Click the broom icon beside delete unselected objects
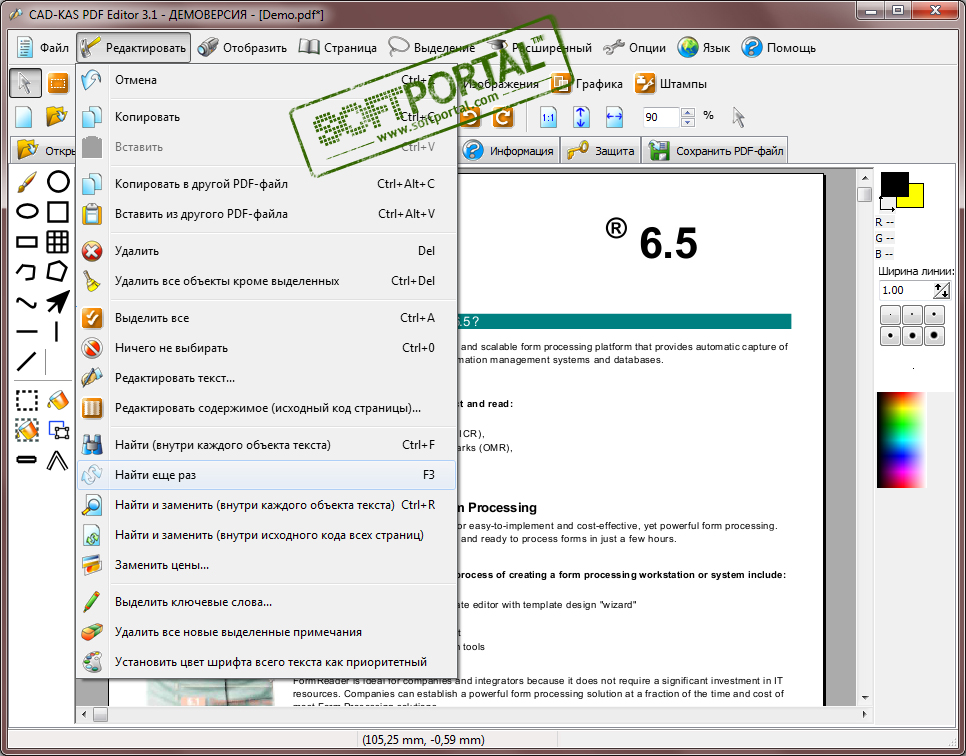 coord(92,281)
